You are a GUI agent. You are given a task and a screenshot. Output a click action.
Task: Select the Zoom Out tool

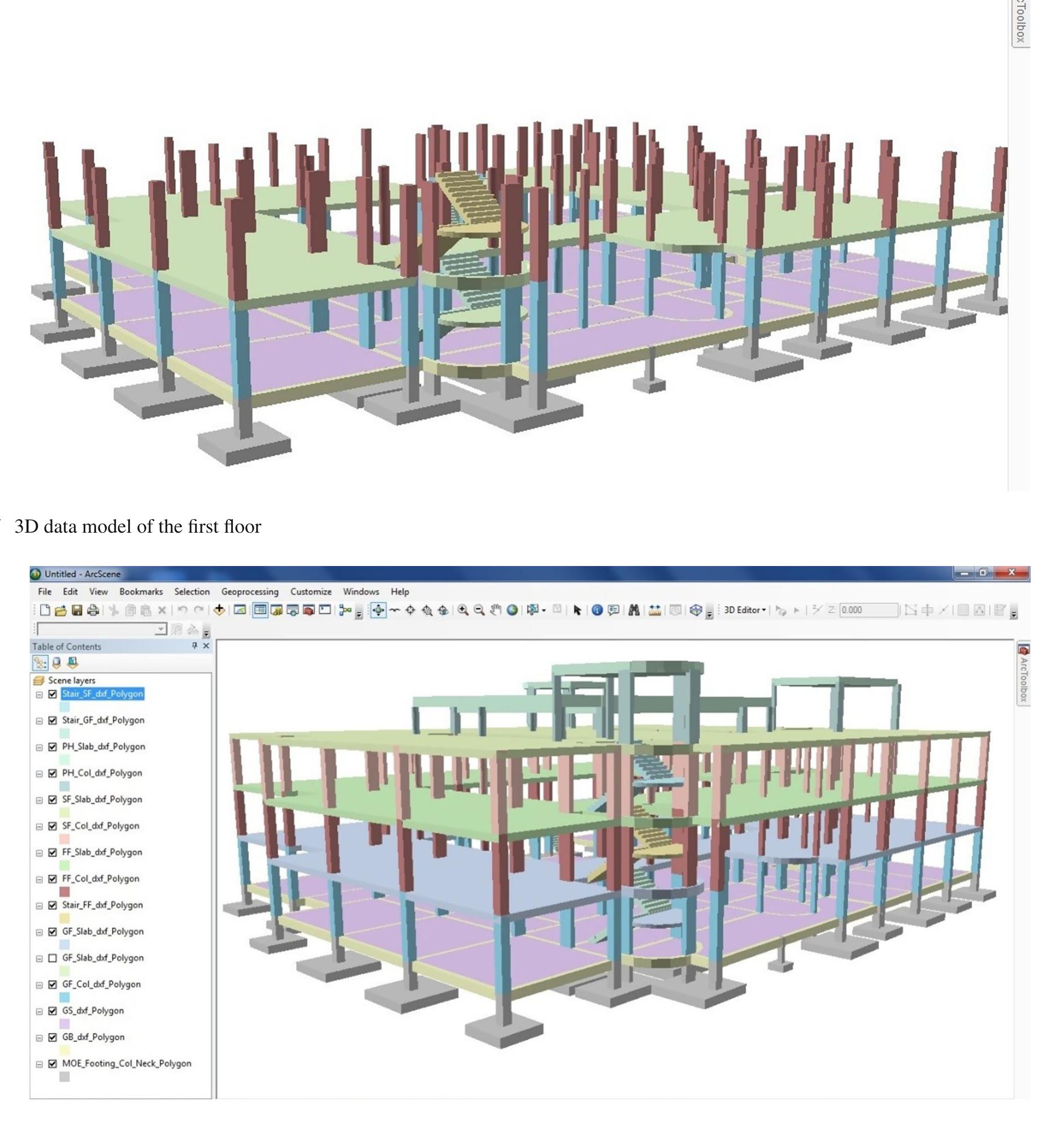click(479, 611)
